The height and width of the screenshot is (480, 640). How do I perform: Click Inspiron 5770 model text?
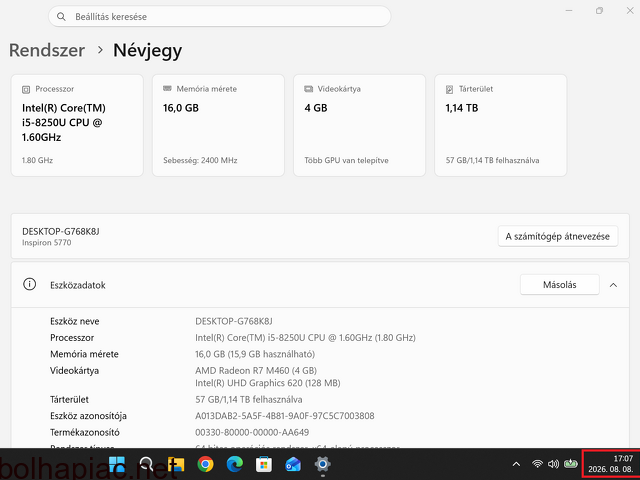pyautogui.click(x=47, y=242)
